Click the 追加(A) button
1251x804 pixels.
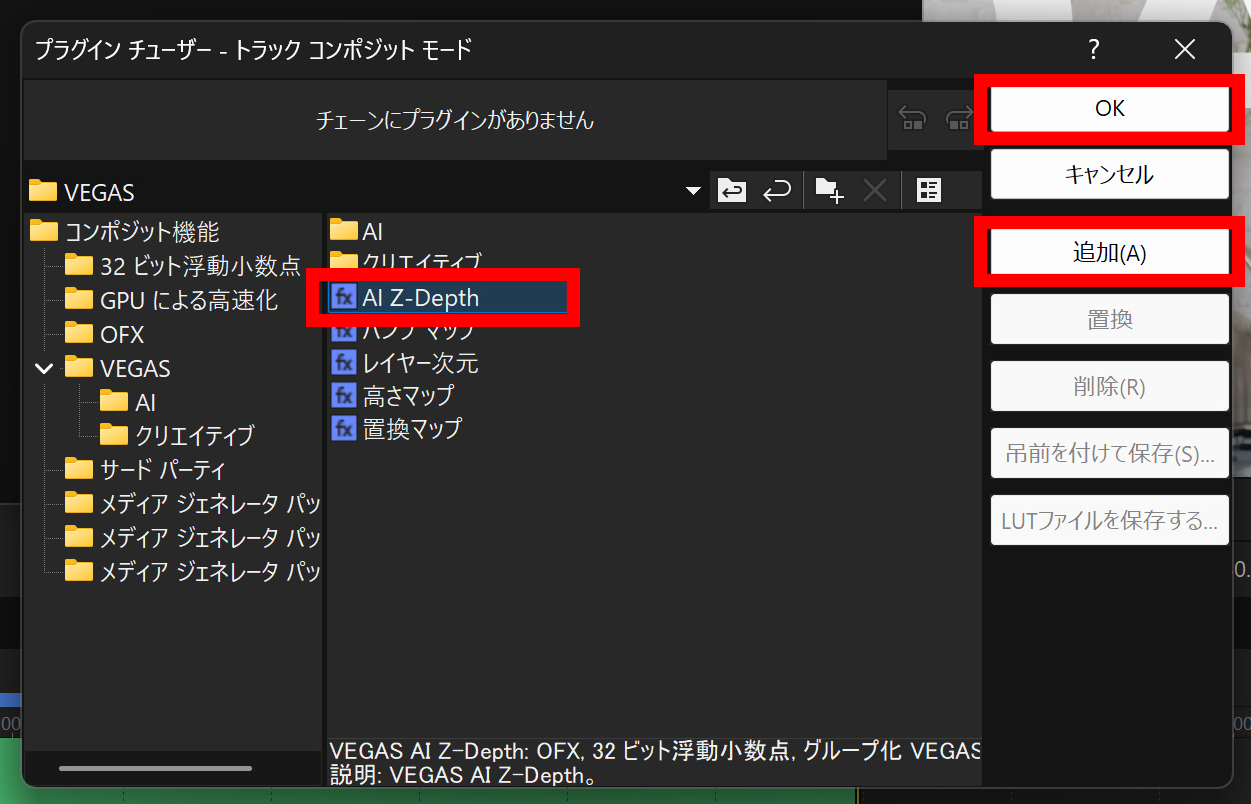tap(1109, 251)
